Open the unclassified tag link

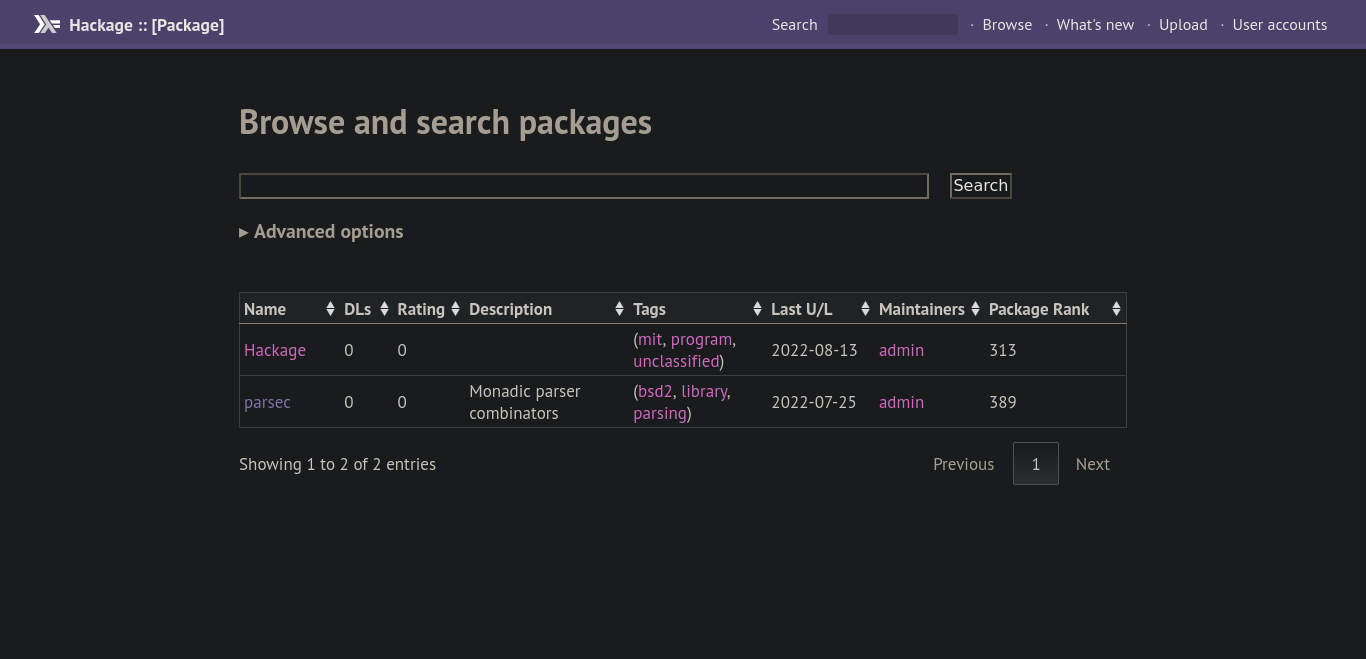(x=676, y=361)
